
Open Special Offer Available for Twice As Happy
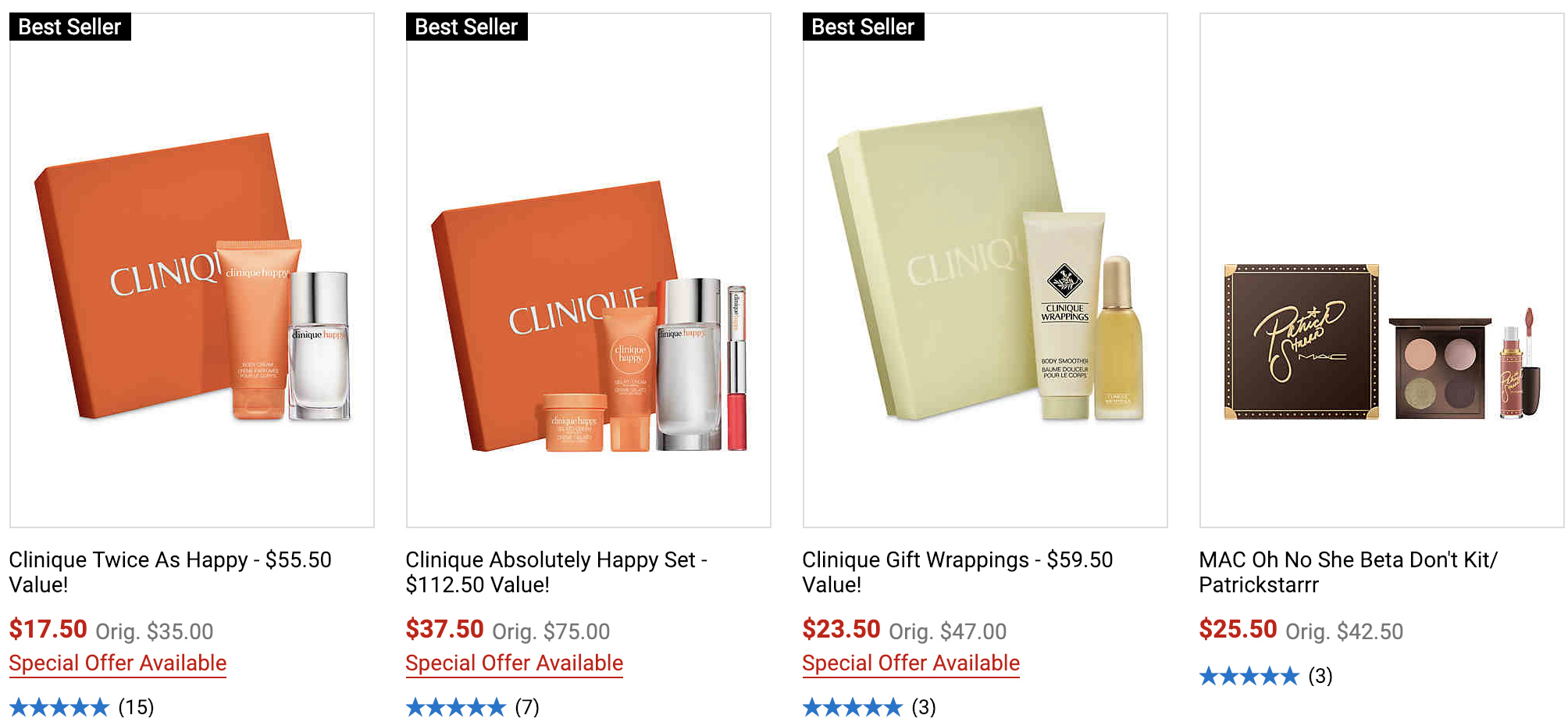coord(118,663)
